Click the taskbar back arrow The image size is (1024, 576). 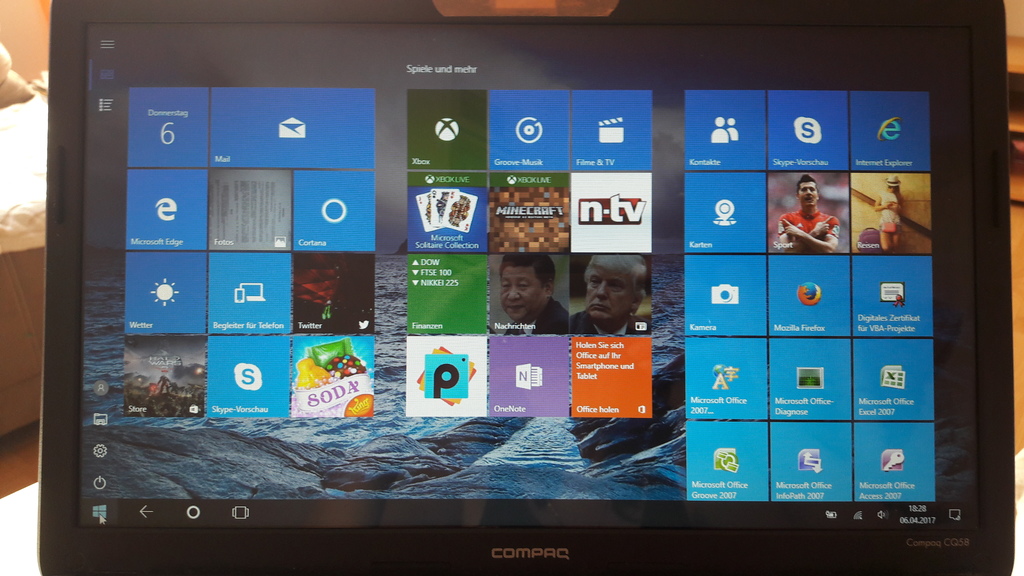click(x=146, y=512)
